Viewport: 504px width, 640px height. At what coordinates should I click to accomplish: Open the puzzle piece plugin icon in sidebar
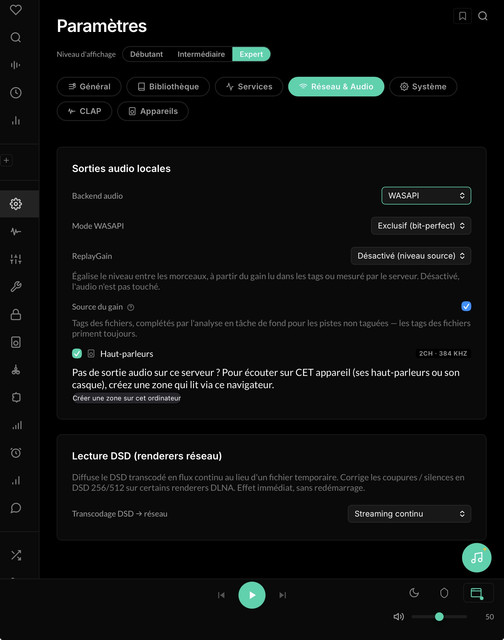click(16, 397)
